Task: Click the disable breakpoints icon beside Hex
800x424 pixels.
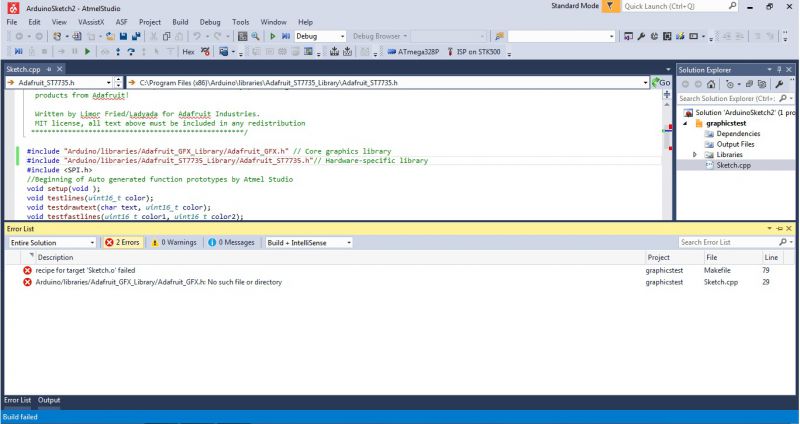Action: [205, 52]
